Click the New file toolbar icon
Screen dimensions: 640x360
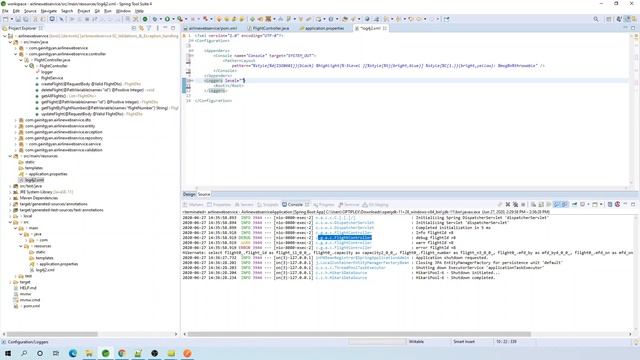5,19
